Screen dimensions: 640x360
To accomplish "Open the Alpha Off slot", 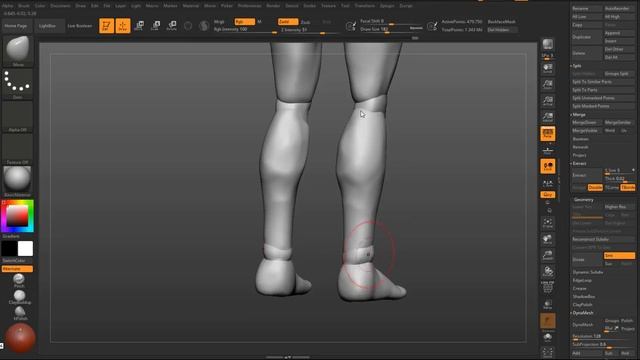I will 18,117.
